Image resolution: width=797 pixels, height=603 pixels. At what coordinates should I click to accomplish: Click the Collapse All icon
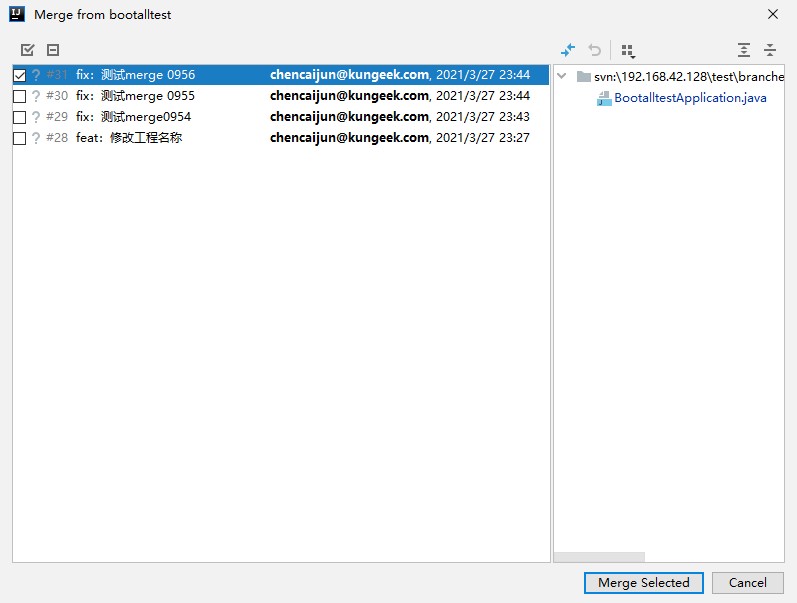770,50
